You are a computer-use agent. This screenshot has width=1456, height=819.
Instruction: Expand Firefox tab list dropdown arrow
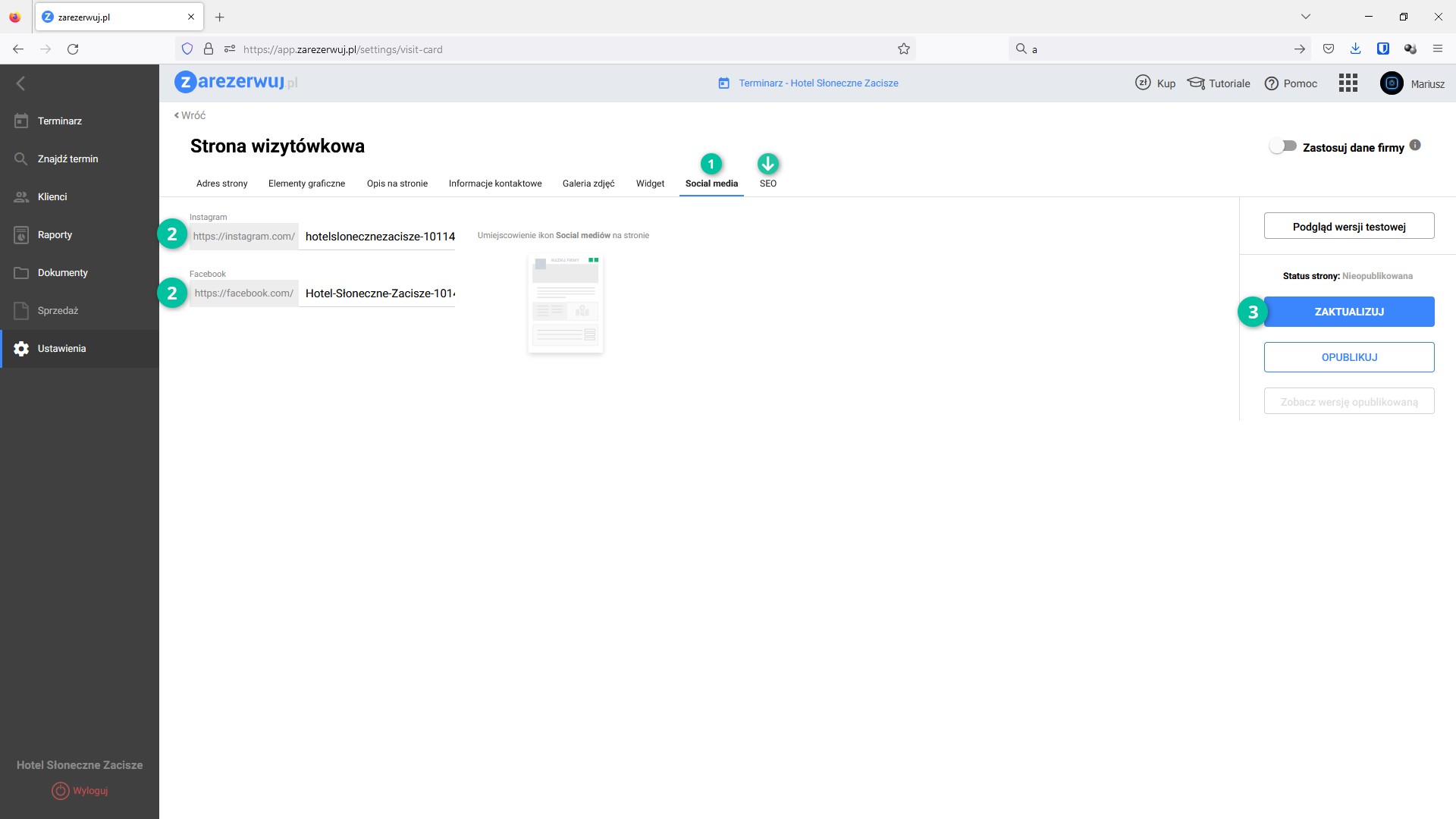(1306, 17)
